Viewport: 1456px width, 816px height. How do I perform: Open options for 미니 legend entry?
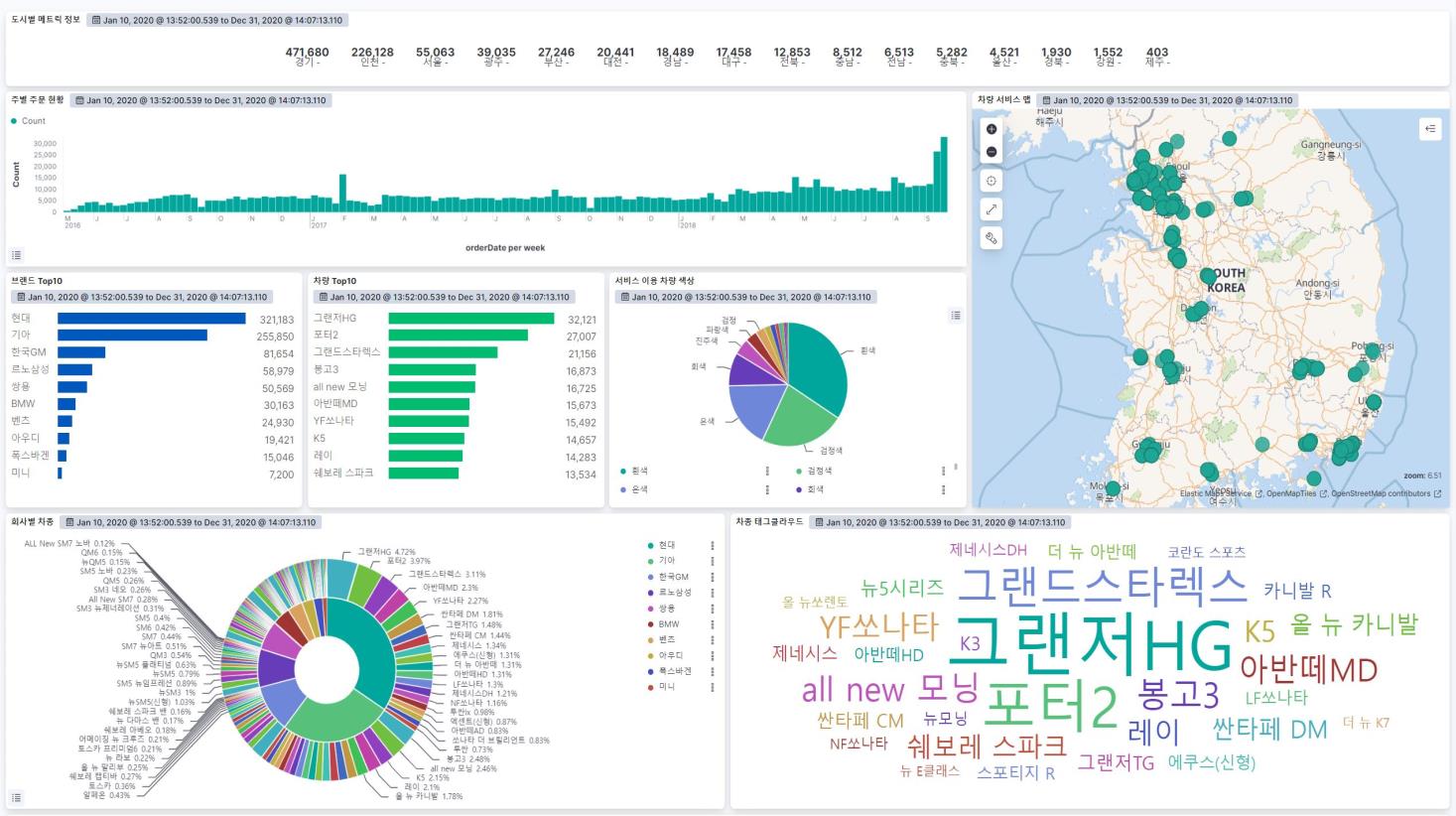[x=712, y=687]
